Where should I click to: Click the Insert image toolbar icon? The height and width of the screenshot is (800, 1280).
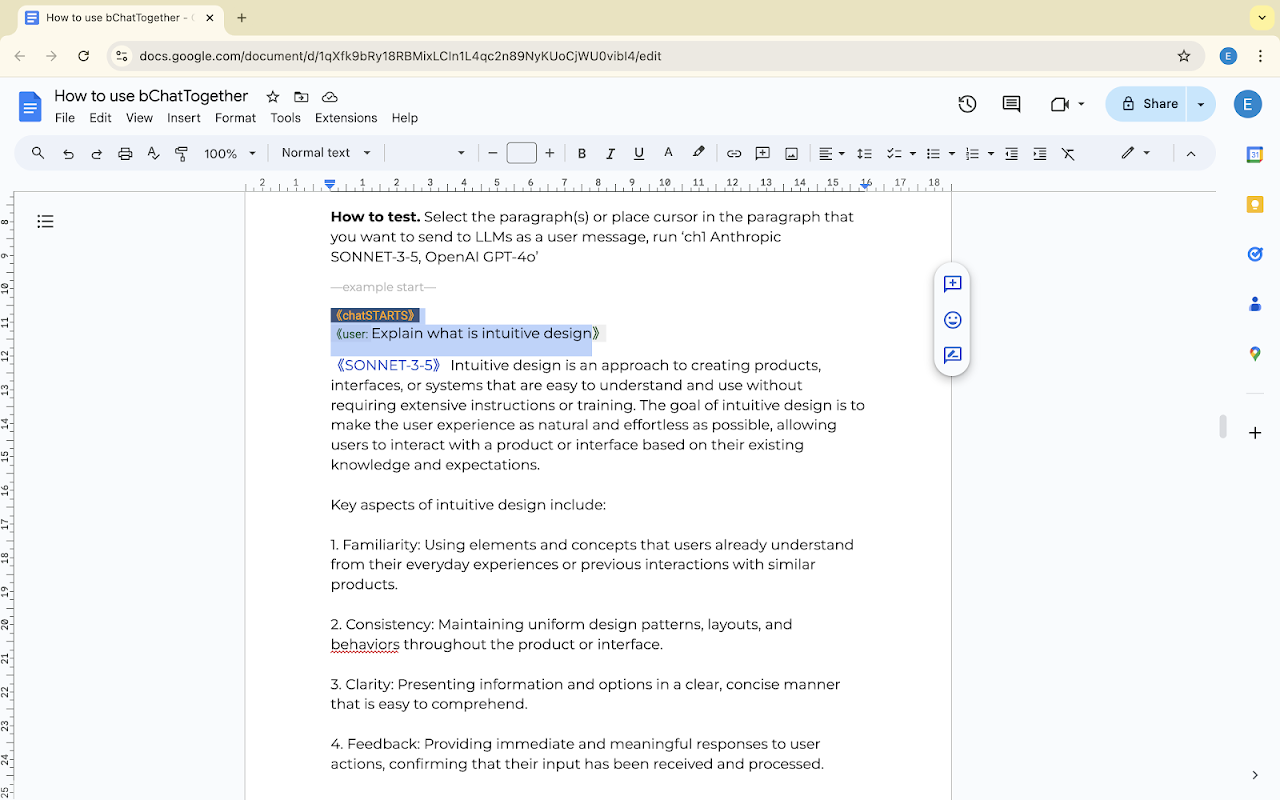791,153
